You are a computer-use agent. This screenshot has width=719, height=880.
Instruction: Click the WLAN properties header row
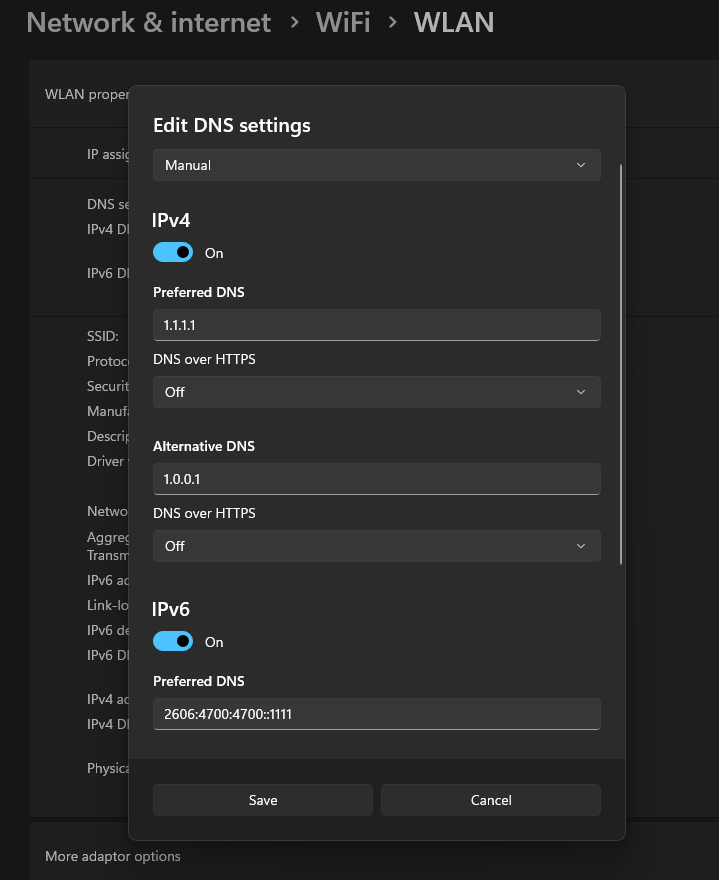coord(86,94)
